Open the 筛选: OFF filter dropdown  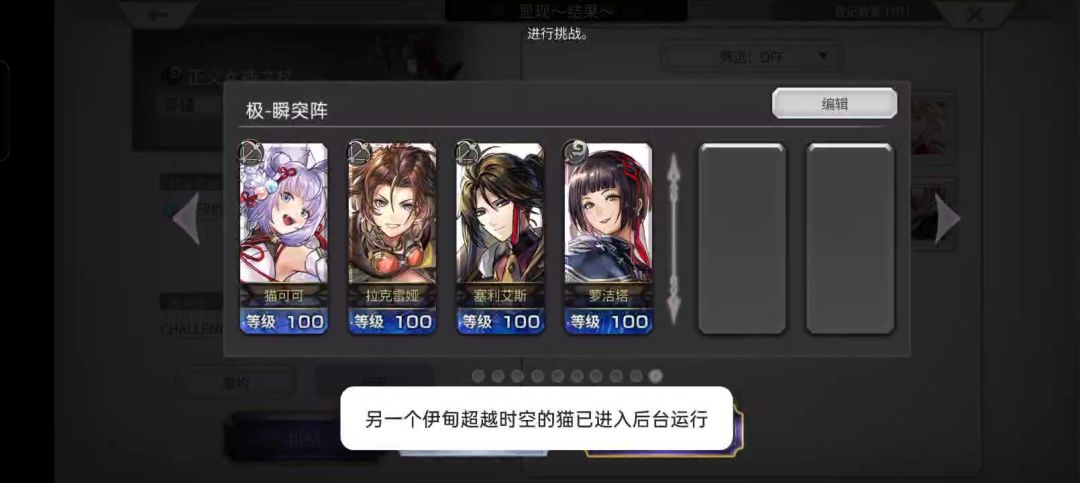[x=751, y=57]
